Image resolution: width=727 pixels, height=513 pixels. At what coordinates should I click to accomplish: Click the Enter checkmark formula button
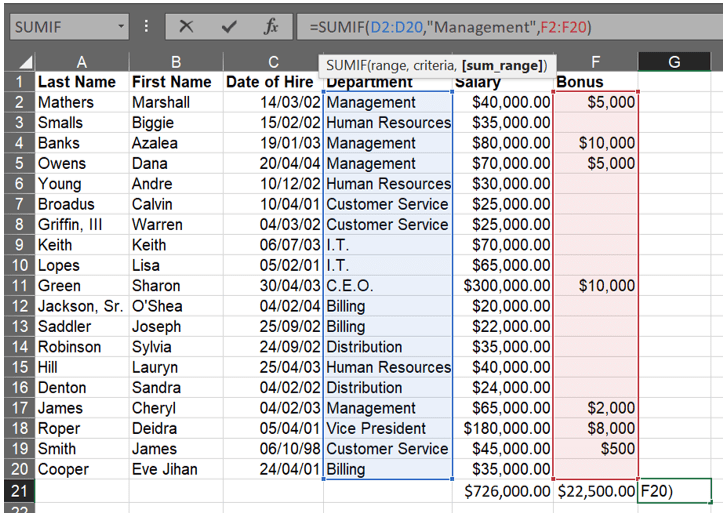point(229,26)
